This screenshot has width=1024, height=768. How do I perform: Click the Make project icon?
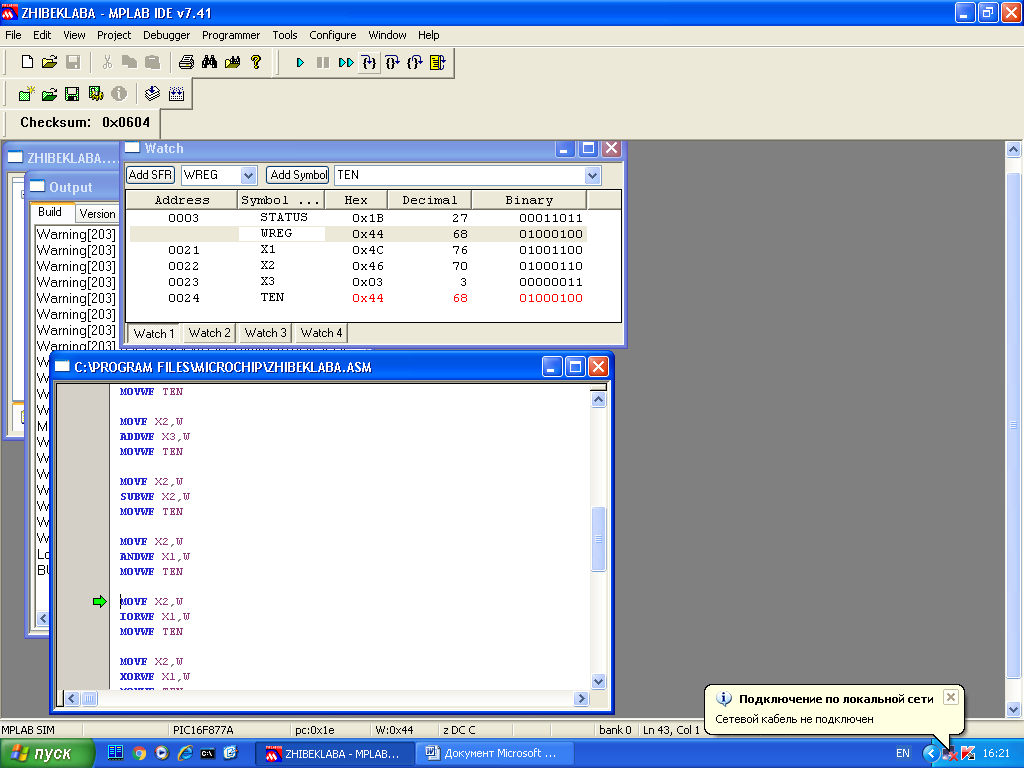tap(152, 94)
